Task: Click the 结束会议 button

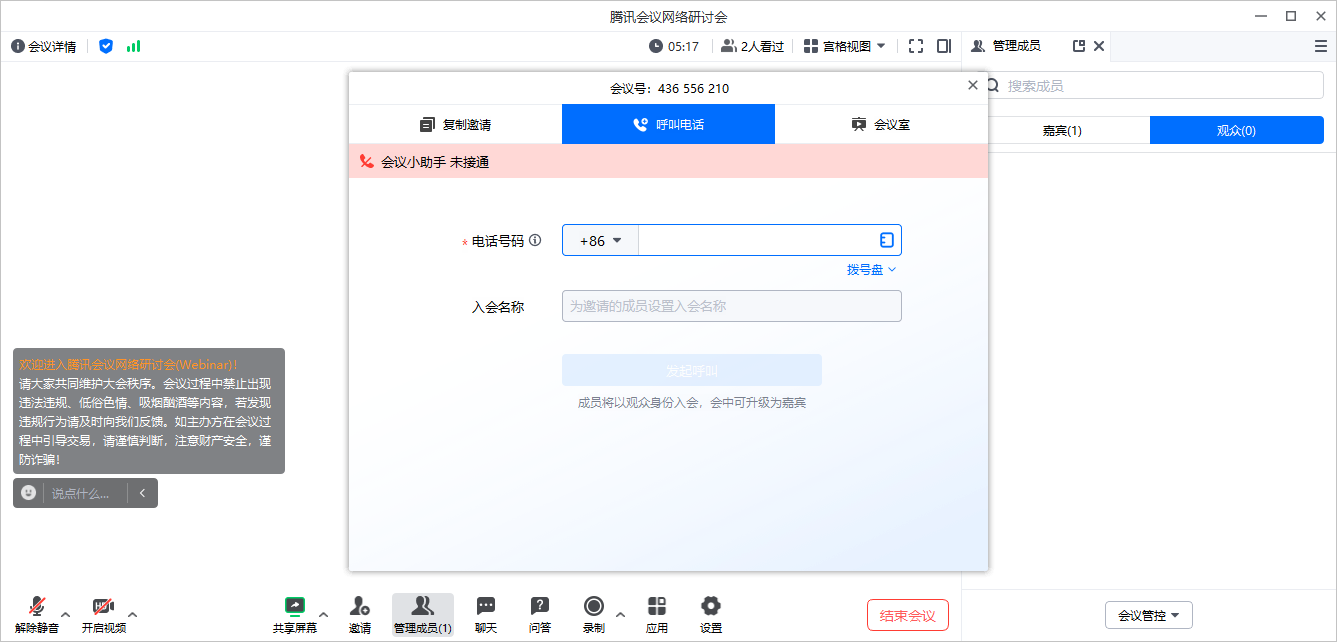Action: 908,615
